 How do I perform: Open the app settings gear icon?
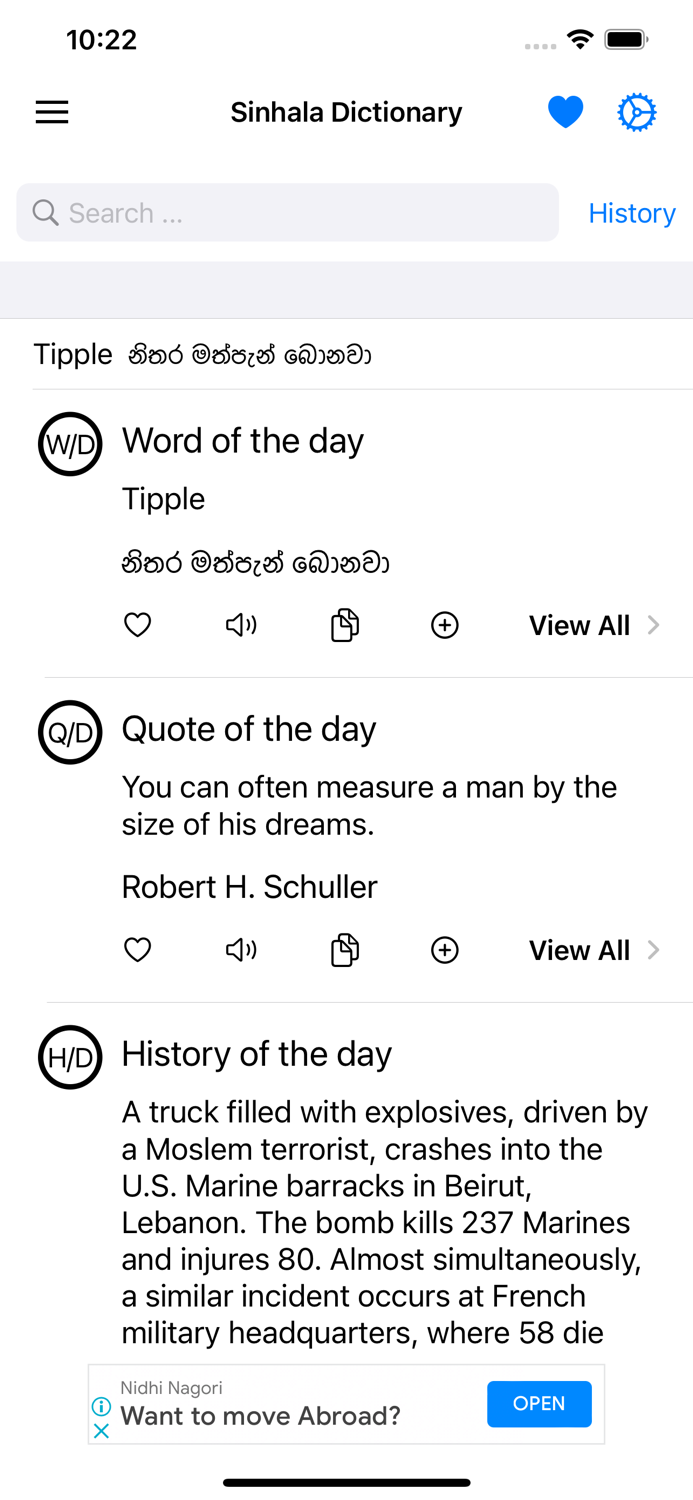637,111
